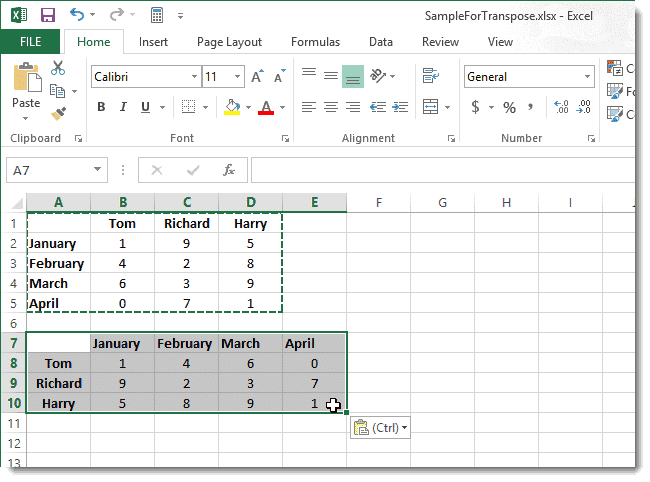Open the Paste Options (Ctrl) dropdown

pos(381,428)
